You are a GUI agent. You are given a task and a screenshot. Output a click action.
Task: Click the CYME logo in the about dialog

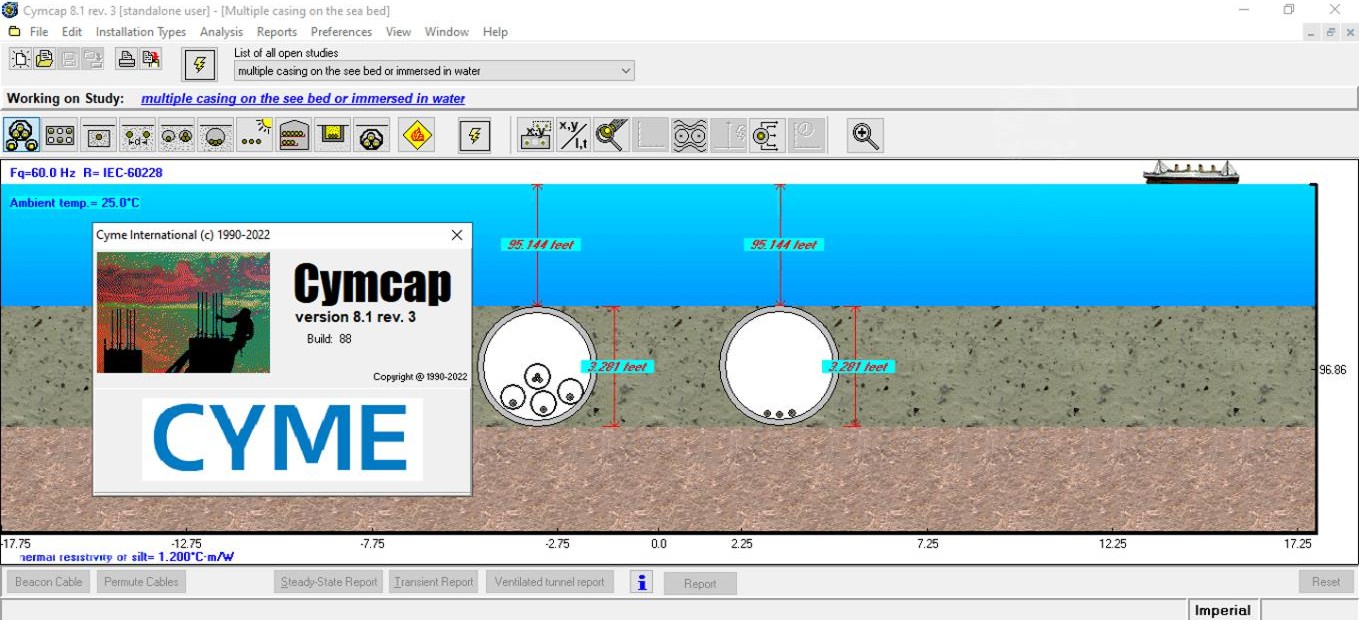point(282,439)
